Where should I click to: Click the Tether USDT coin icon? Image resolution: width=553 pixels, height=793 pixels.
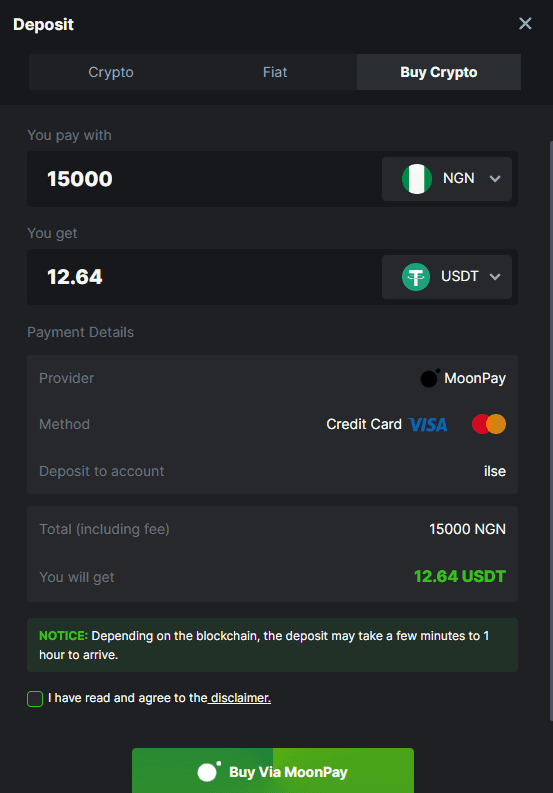coord(416,277)
